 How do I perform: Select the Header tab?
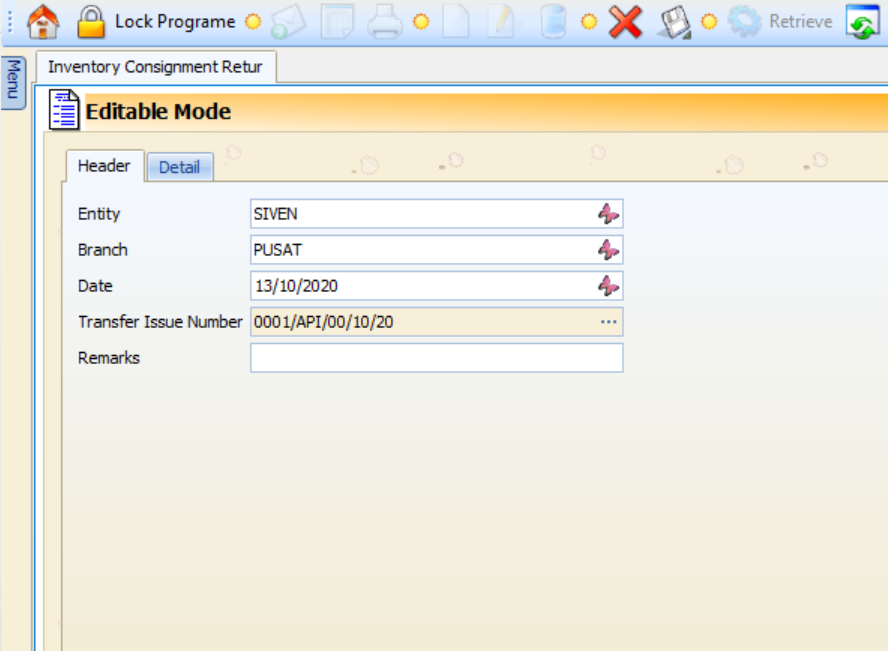[104, 166]
